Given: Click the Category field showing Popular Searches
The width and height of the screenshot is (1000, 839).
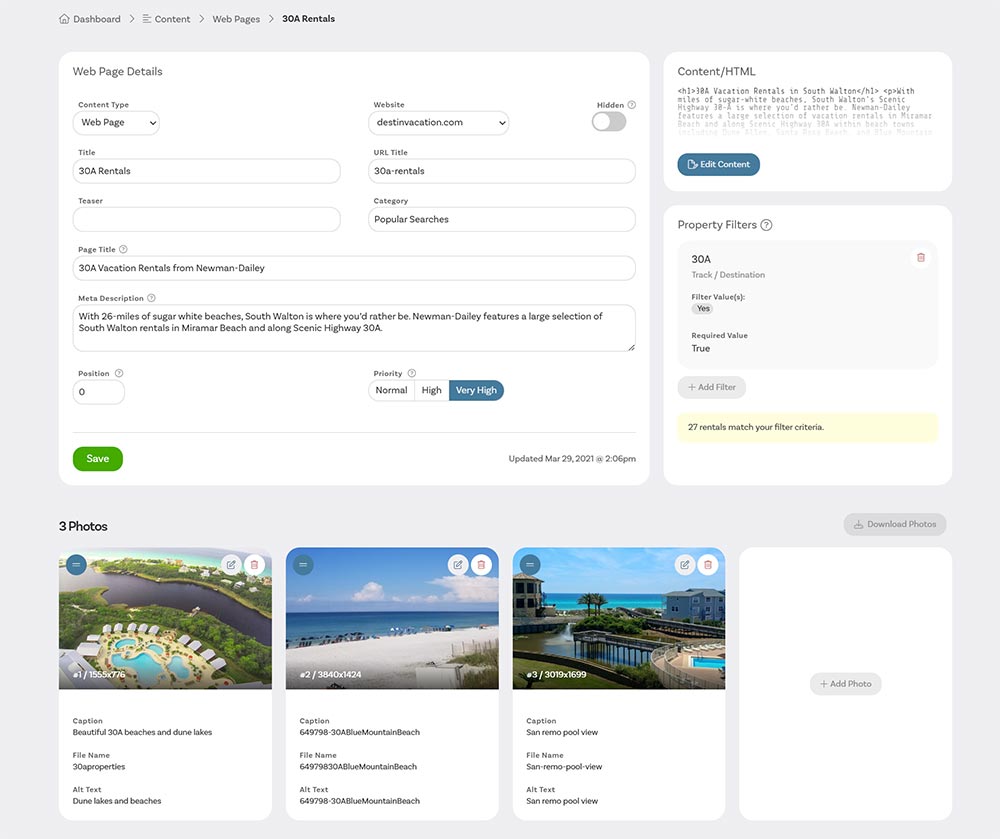Looking at the screenshot, I should tap(501, 219).
